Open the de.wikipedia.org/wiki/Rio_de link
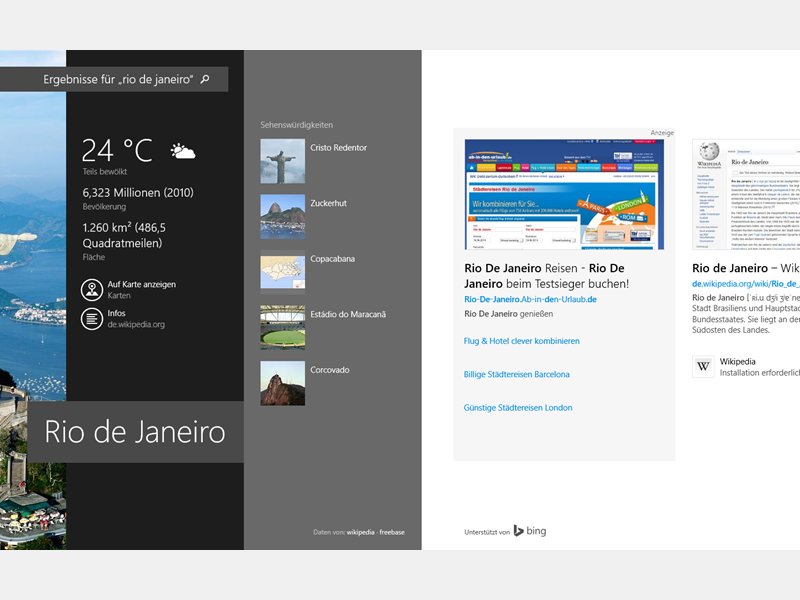The width and height of the screenshot is (800, 600). 746,284
